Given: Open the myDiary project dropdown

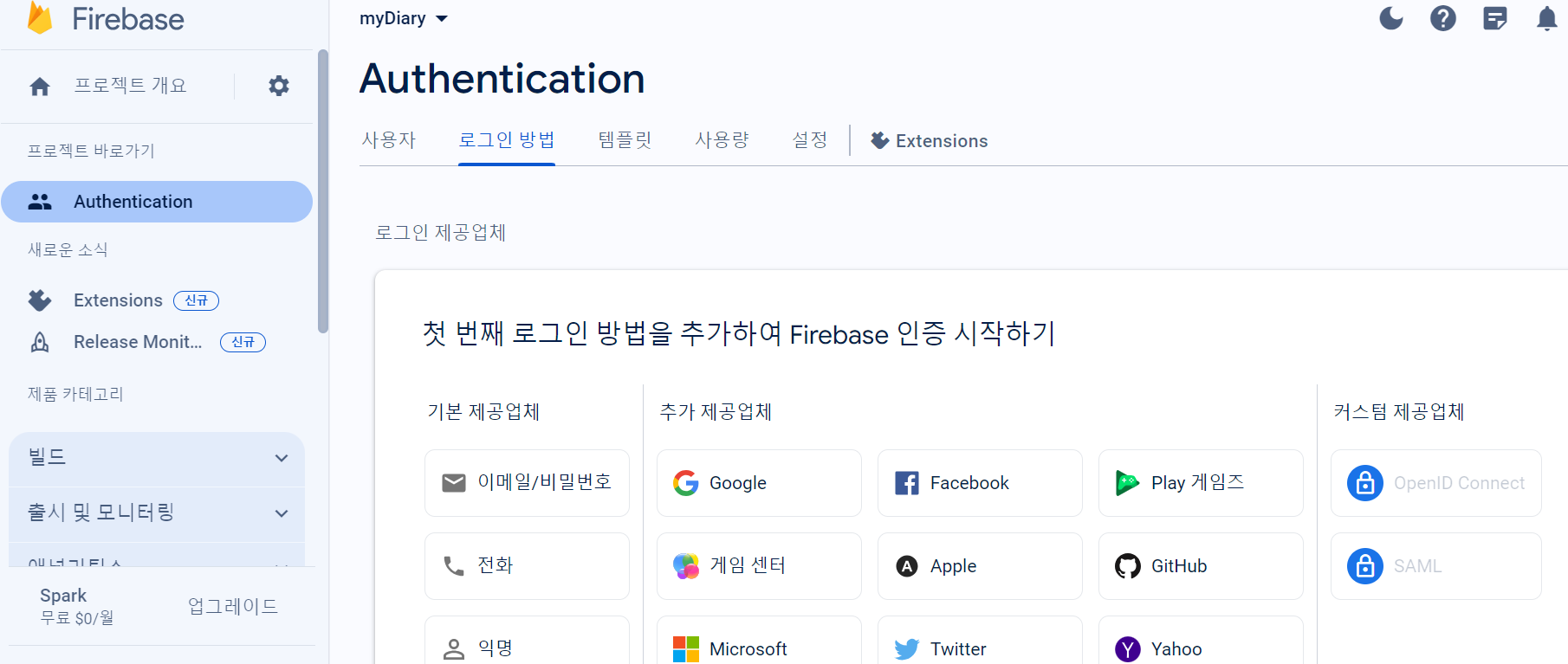Looking at the screenshot, I should (x=404, y=18).
